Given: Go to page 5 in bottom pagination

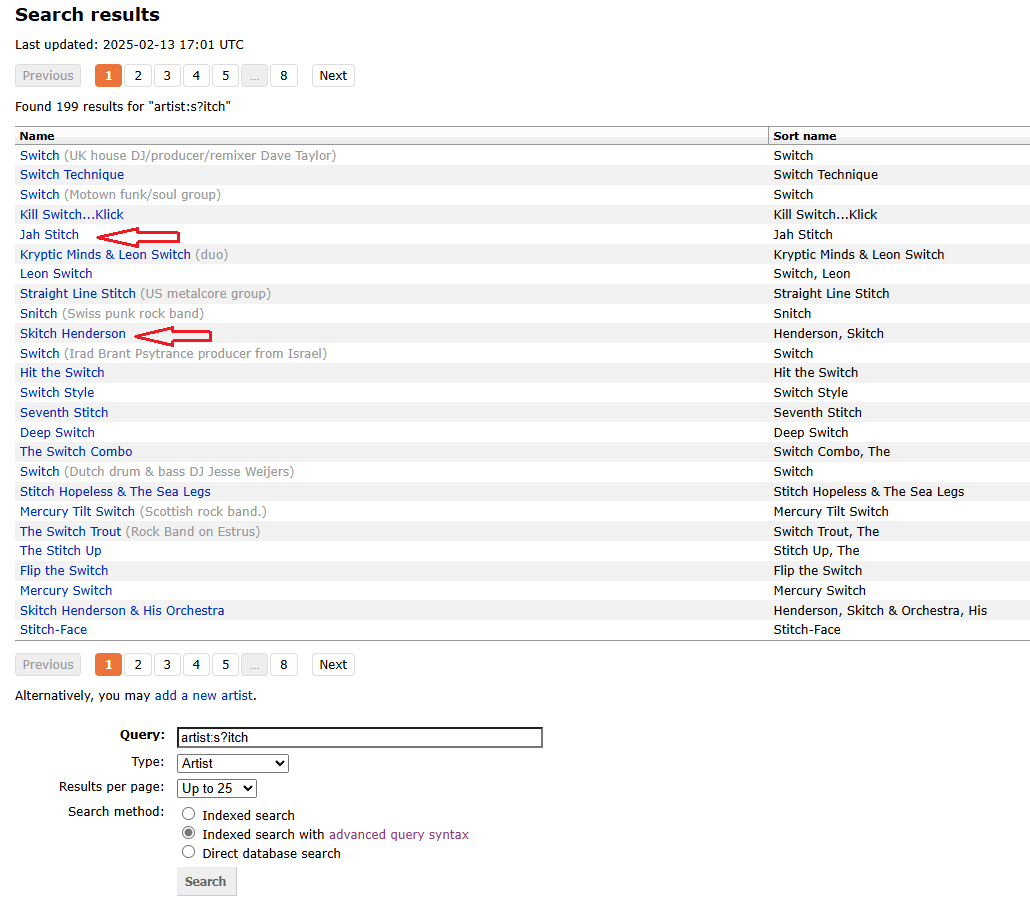Looking at the screenshot, I should tap(225, 665).
